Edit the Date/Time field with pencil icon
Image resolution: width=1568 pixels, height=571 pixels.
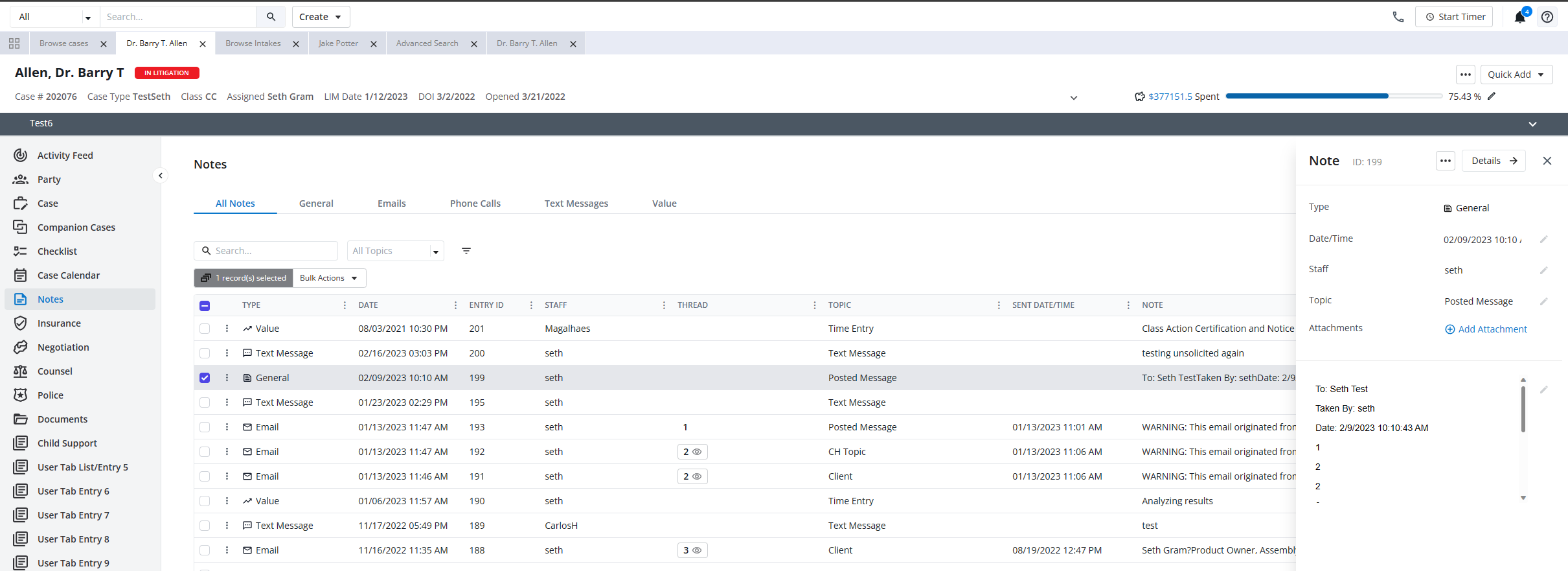(x=1544, y=240)
